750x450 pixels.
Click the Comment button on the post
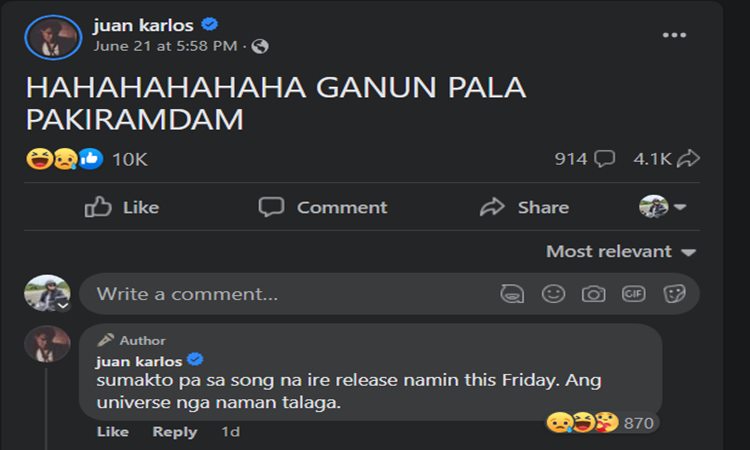click(x=322, y=207)
